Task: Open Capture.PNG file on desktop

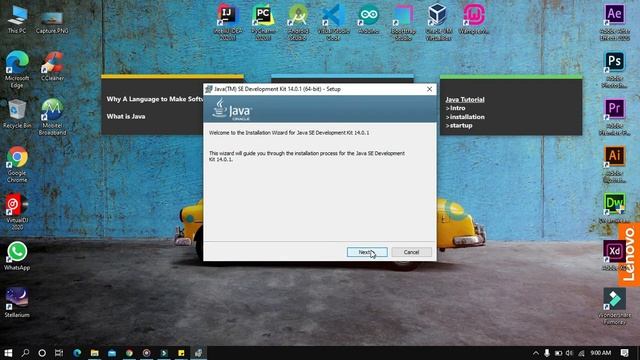Action: (52, 22)
